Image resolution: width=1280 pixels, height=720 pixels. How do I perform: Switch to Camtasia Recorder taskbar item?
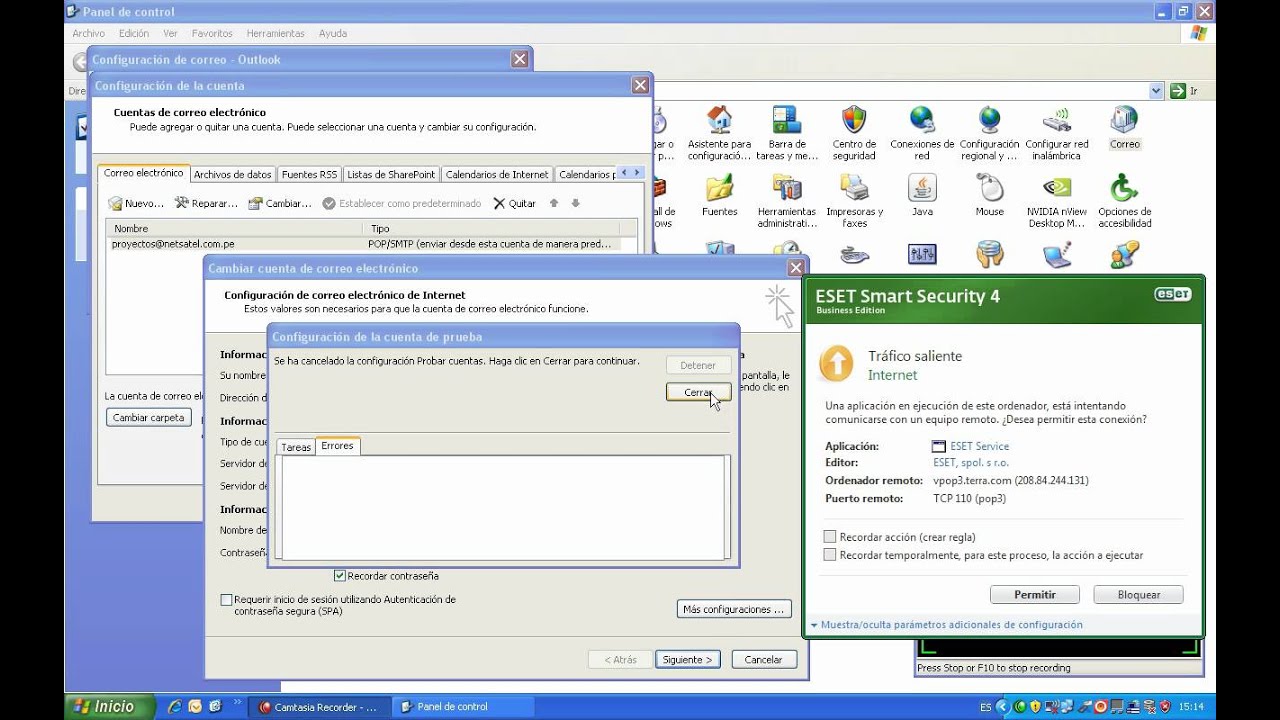[318, 706]
